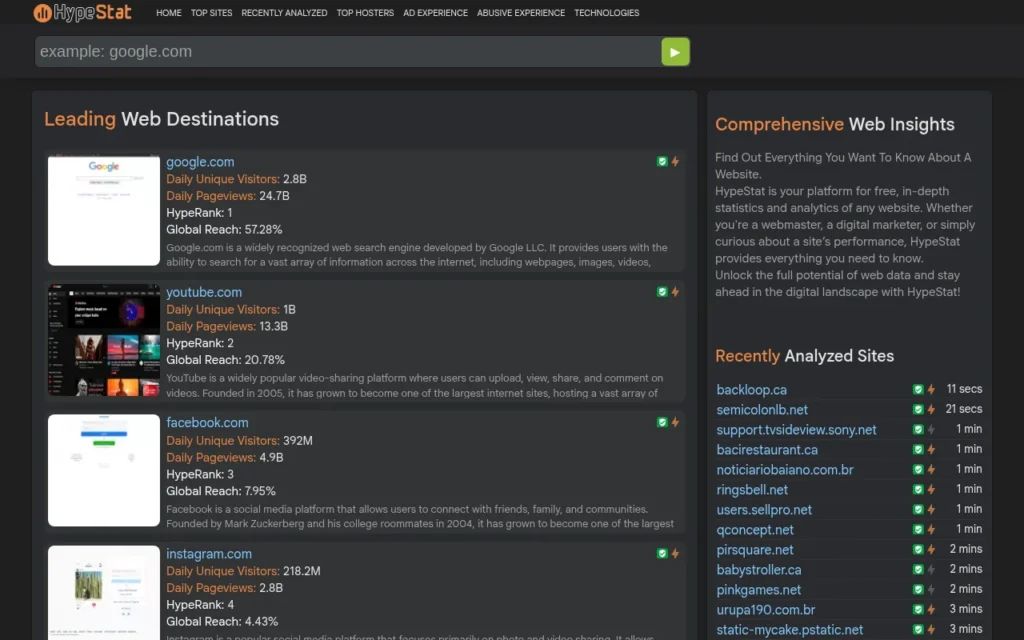Open the google.com link

pyautogui.click(x=200, y=162)
